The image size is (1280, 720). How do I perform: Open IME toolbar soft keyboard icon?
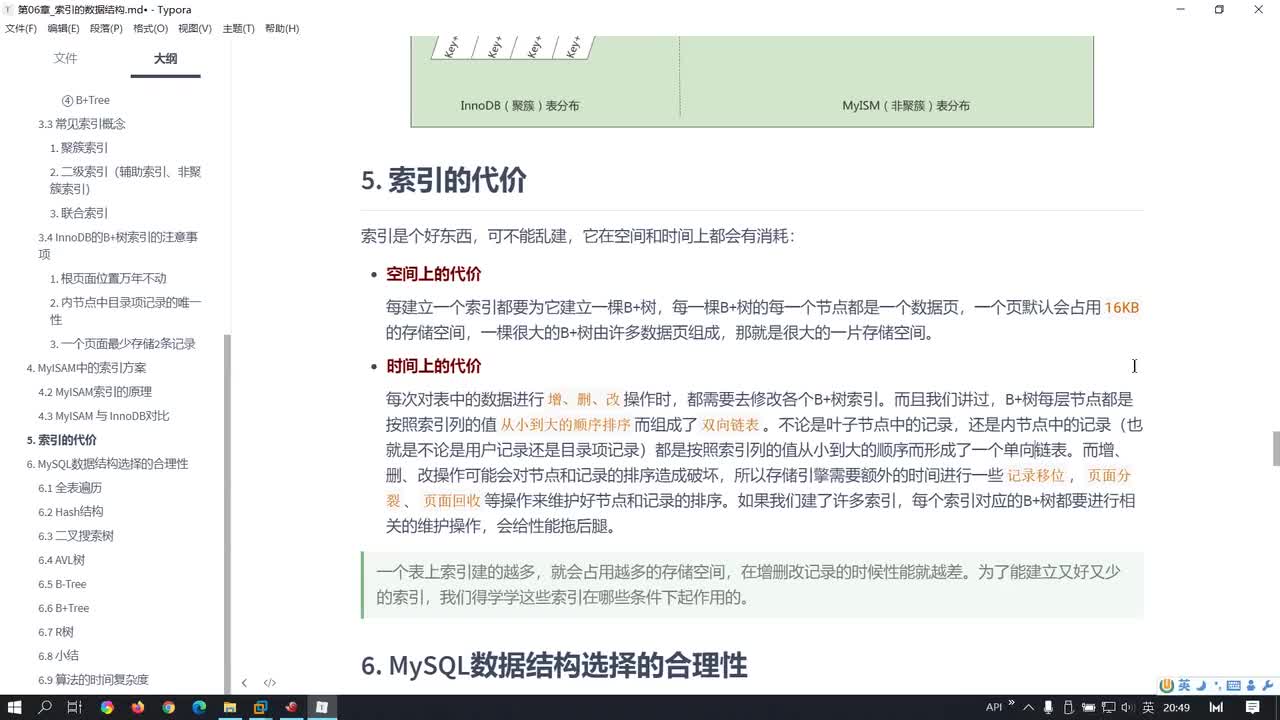click(1234, 685)
